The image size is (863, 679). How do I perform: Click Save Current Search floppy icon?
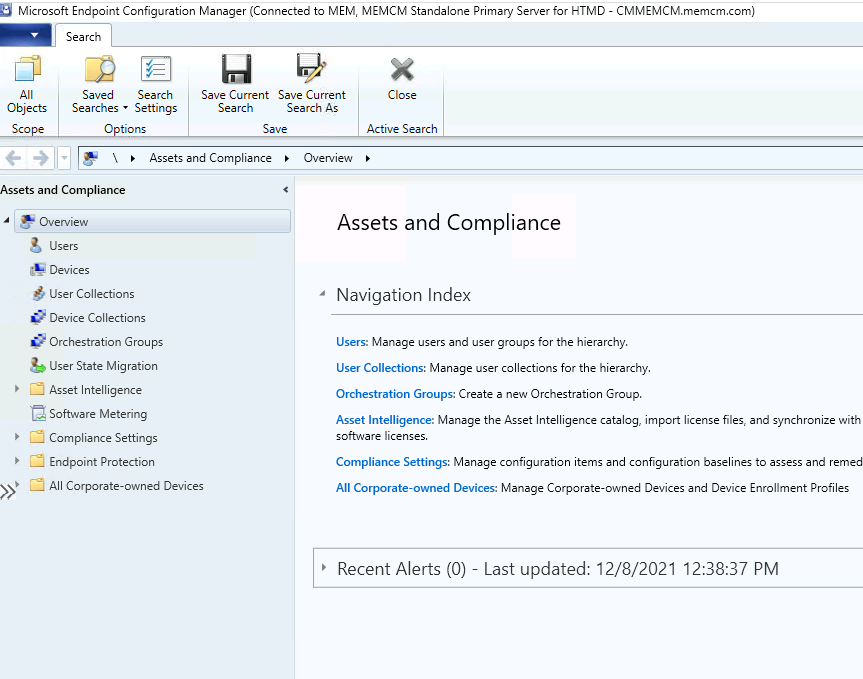pos(236,69)
